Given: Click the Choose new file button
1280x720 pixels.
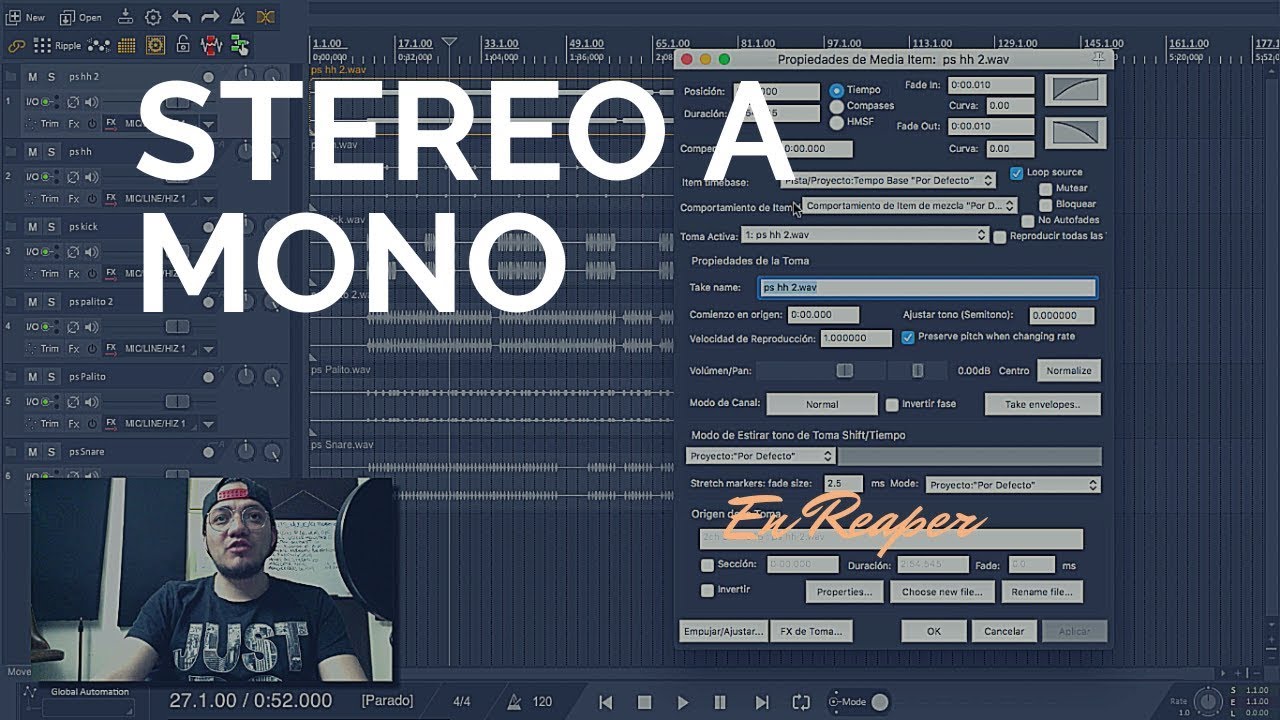Looking at the screenshot, I should tap(942, 591).
